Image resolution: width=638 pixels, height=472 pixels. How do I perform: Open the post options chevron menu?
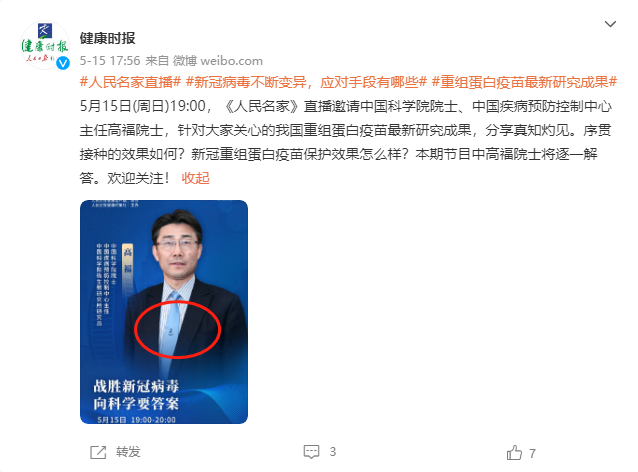coord(610,24)
